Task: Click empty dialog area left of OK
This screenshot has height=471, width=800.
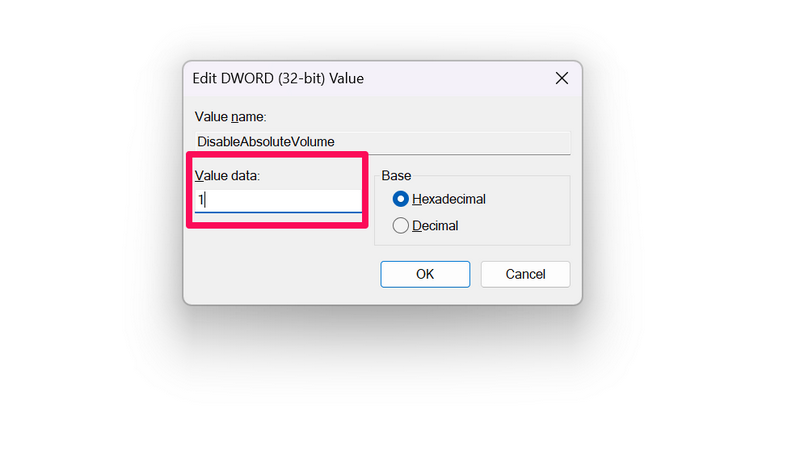Action: click(280, 274)
